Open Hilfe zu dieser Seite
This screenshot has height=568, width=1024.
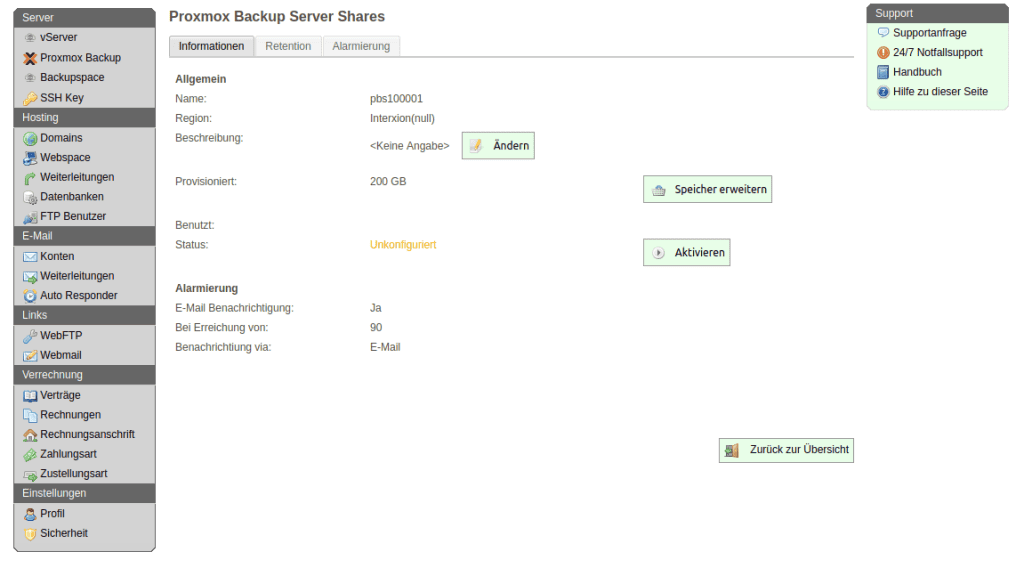point(940,91)
